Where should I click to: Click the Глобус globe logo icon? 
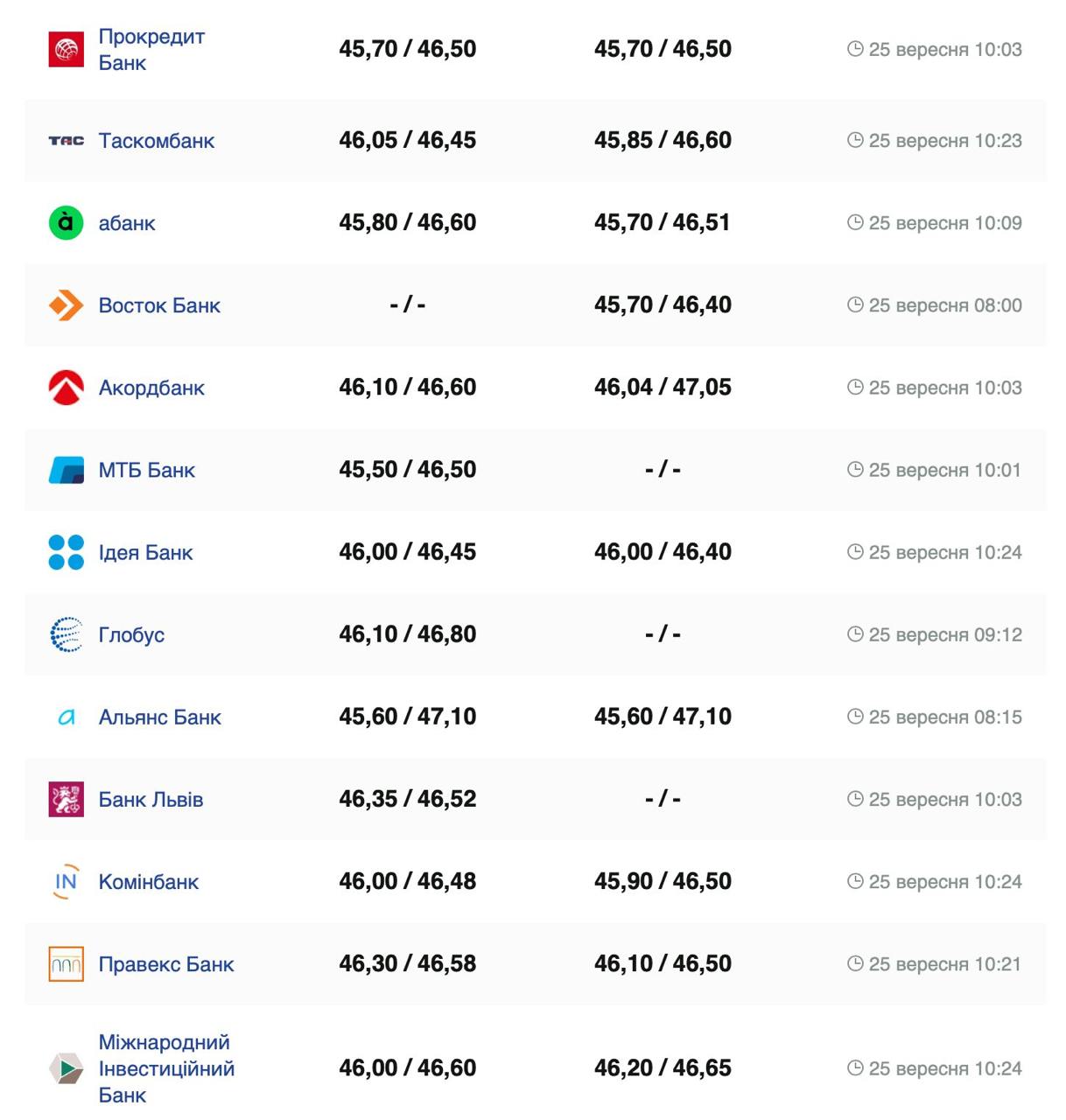(66, 634)
